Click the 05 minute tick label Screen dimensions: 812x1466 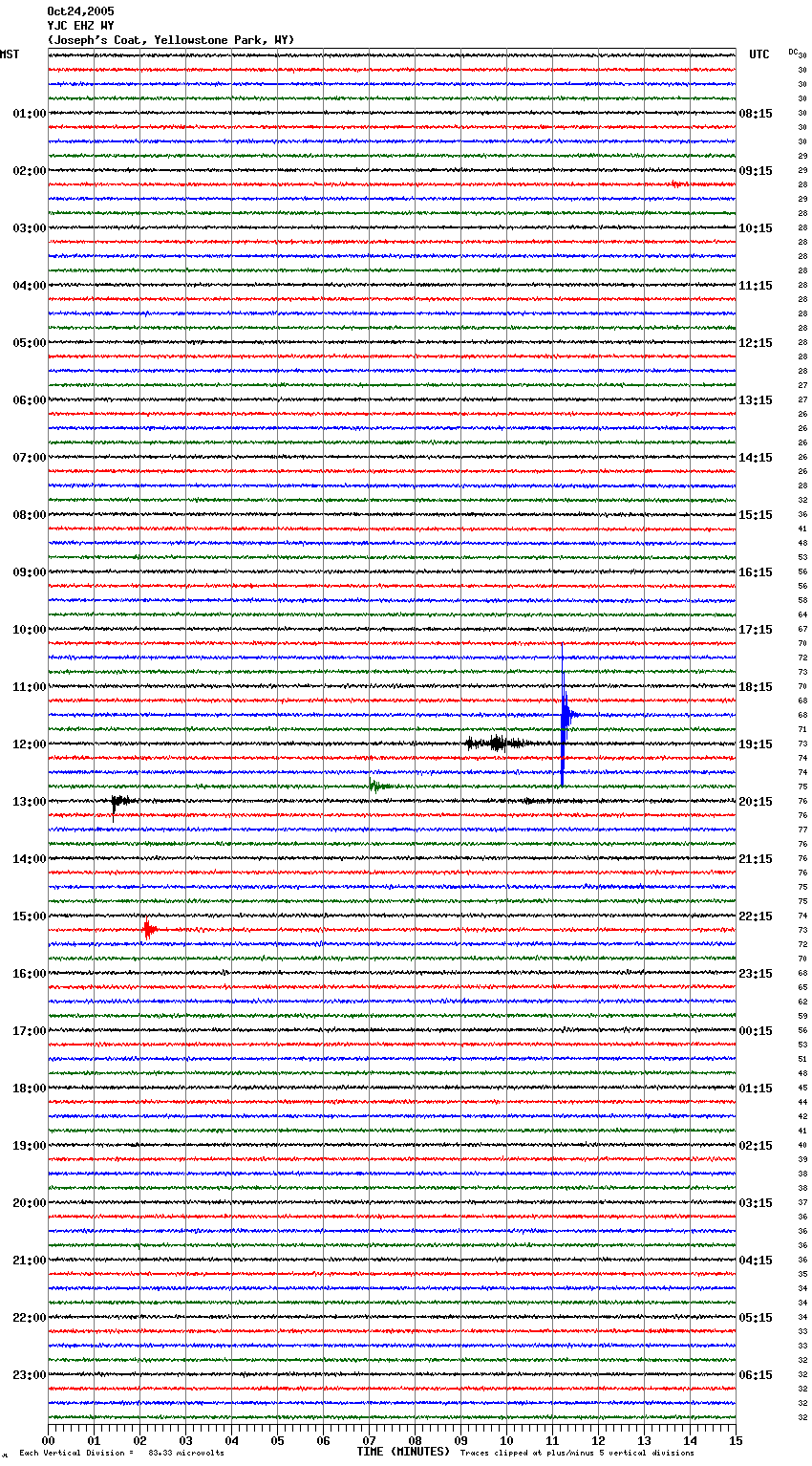tap(277, 1440)
